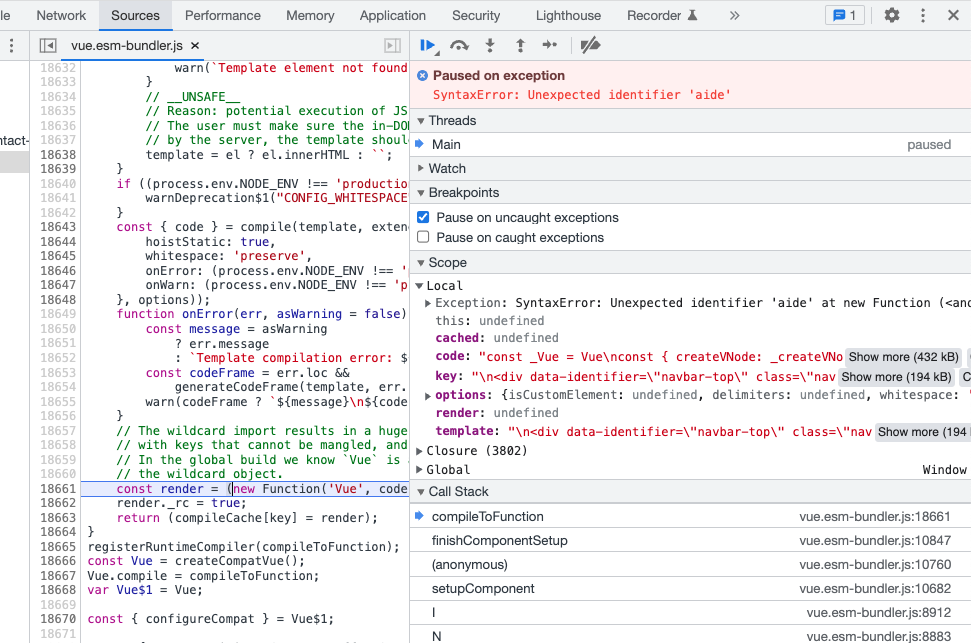Click the Step icon in debugger toolbar
This screenshot has width=971, height=643.
tap(549, 45)
